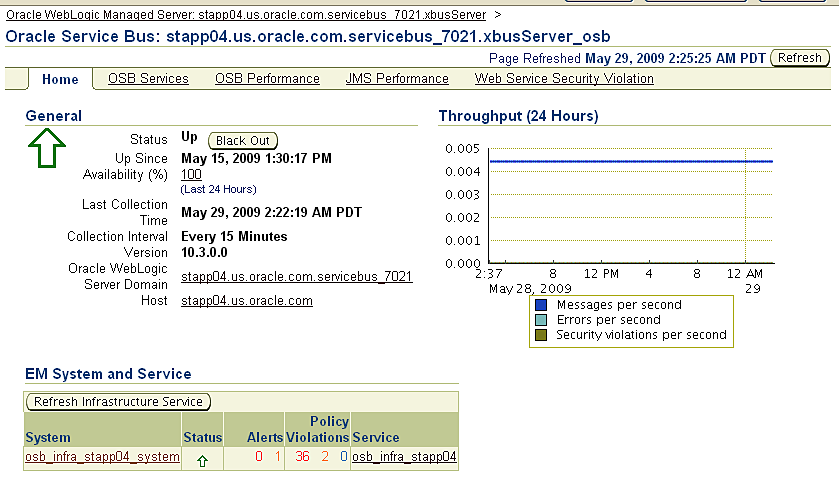Click the Messages per second blue swatch
The width and height of the screenshot is (839, 478).
(541, 305)
